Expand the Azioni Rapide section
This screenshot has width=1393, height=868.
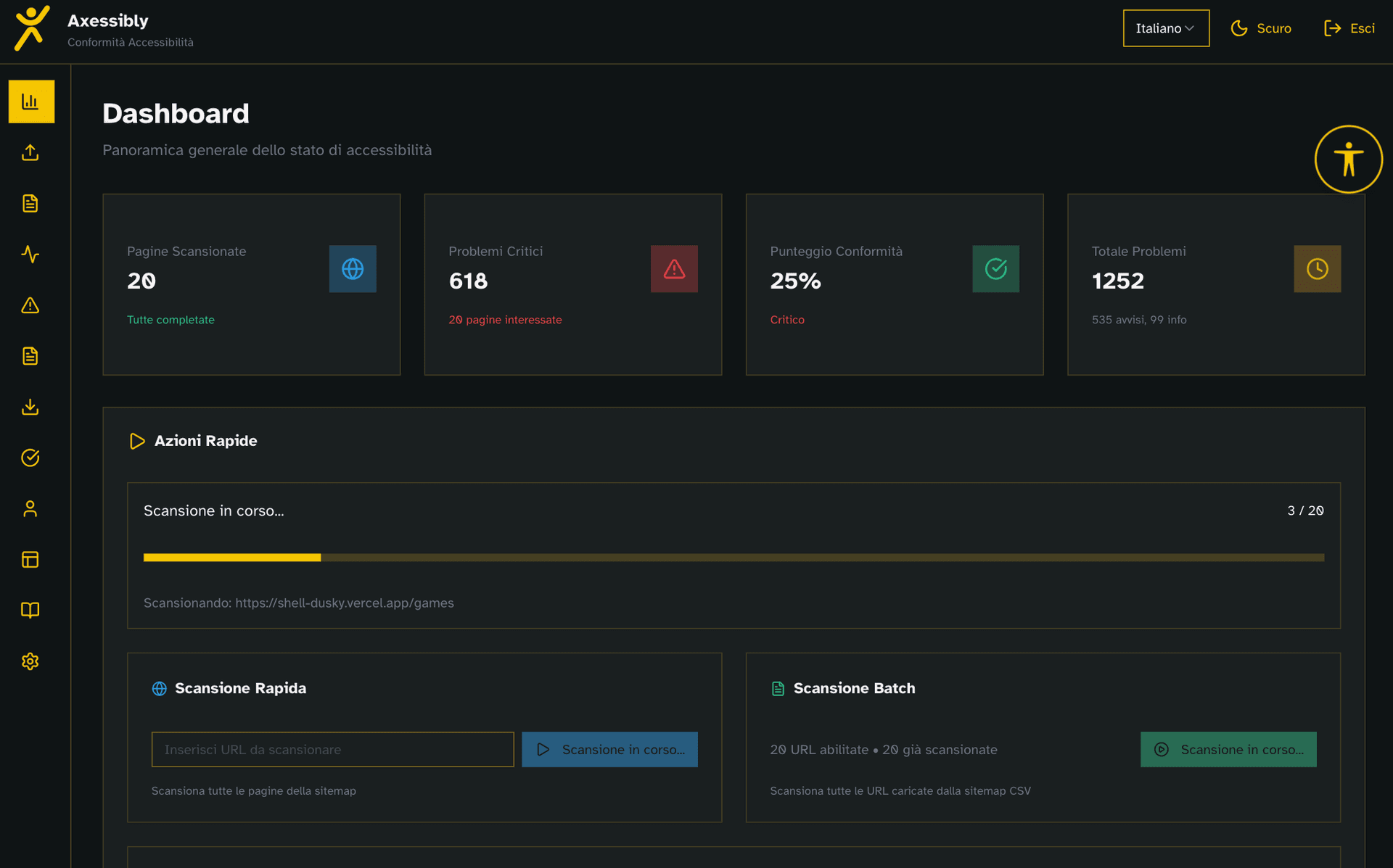tap(206, 441)
